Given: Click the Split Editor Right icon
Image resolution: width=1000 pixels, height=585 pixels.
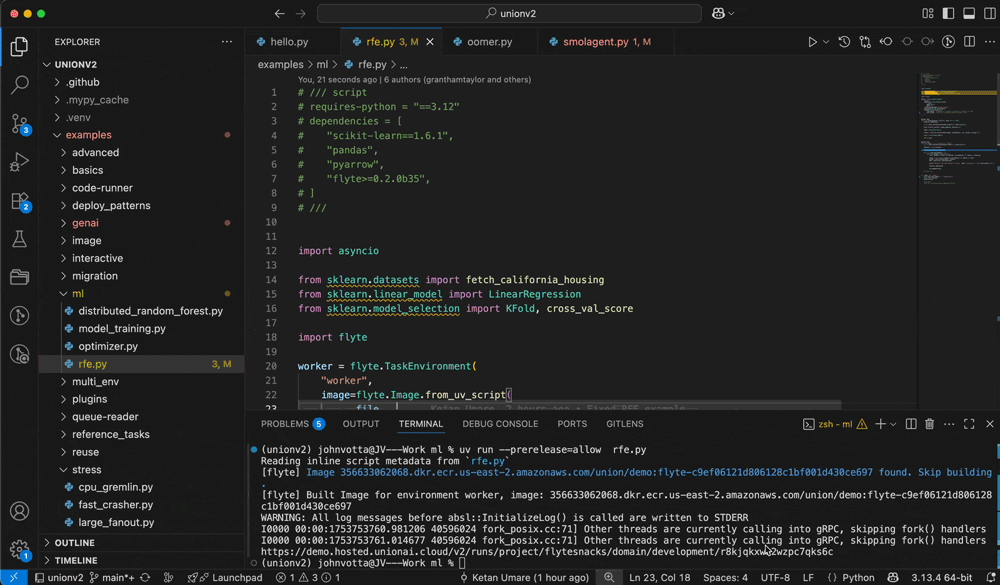Looking at the screenshot, I should point(969,42).
